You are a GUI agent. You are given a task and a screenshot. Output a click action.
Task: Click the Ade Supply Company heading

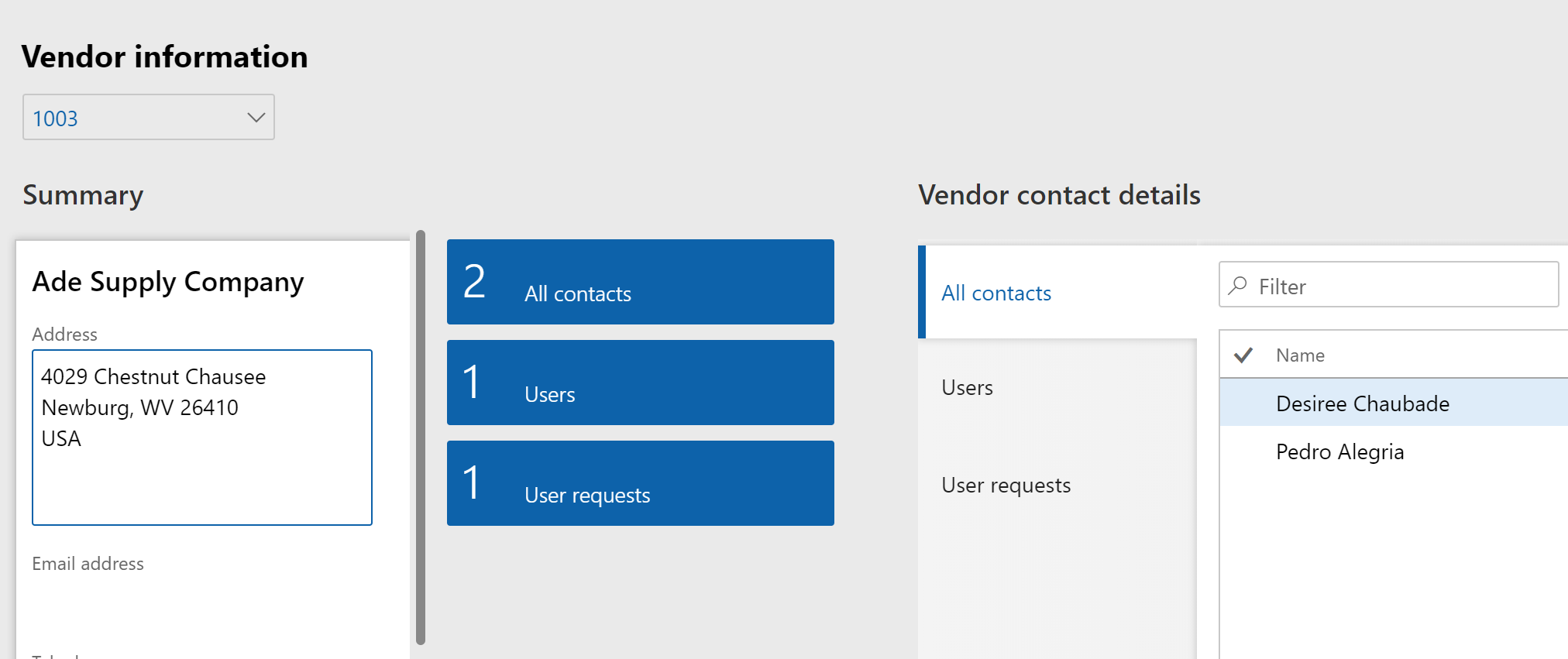tap(168, 282)
